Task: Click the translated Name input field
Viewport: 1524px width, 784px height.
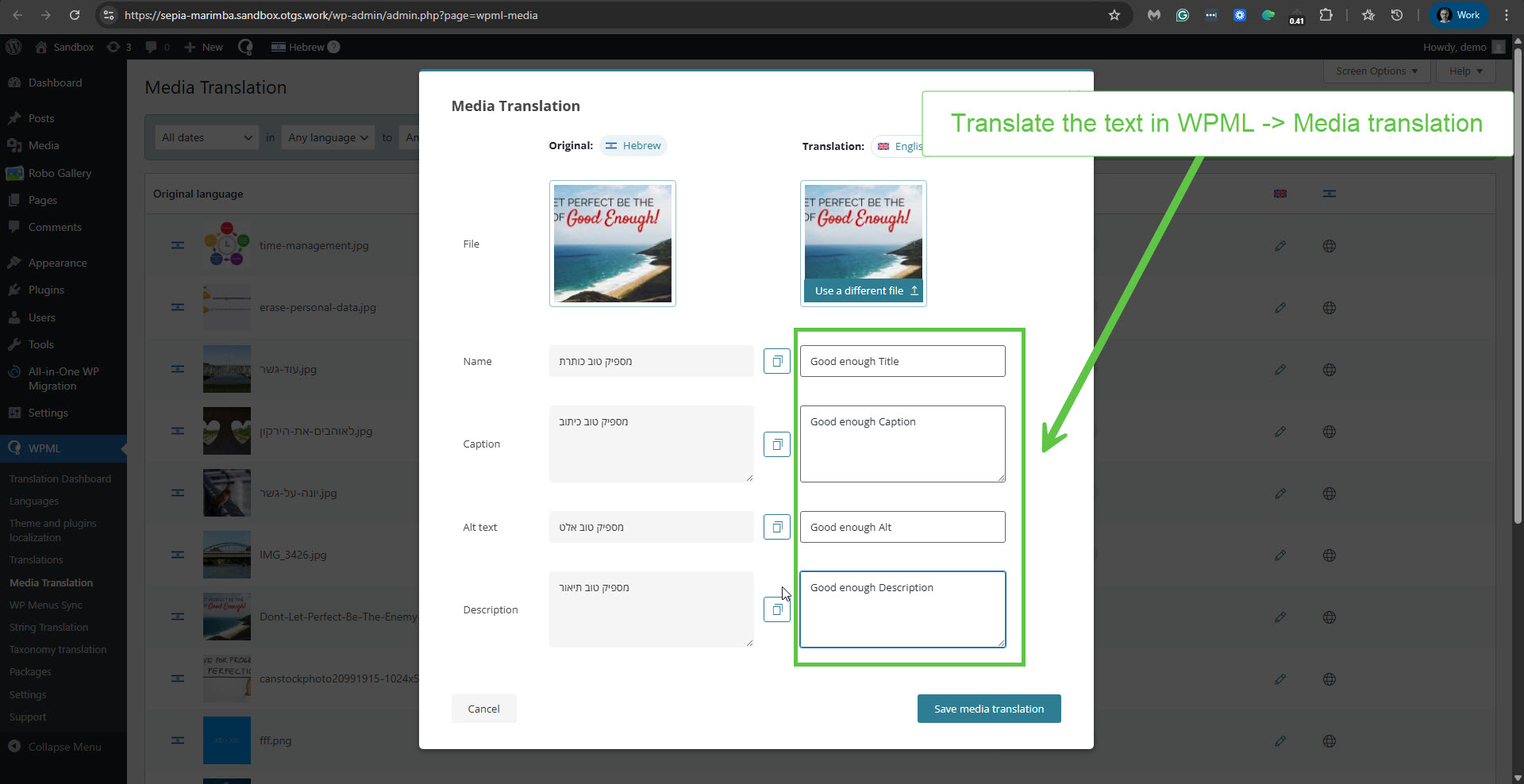Action: [x=902, y=361]
